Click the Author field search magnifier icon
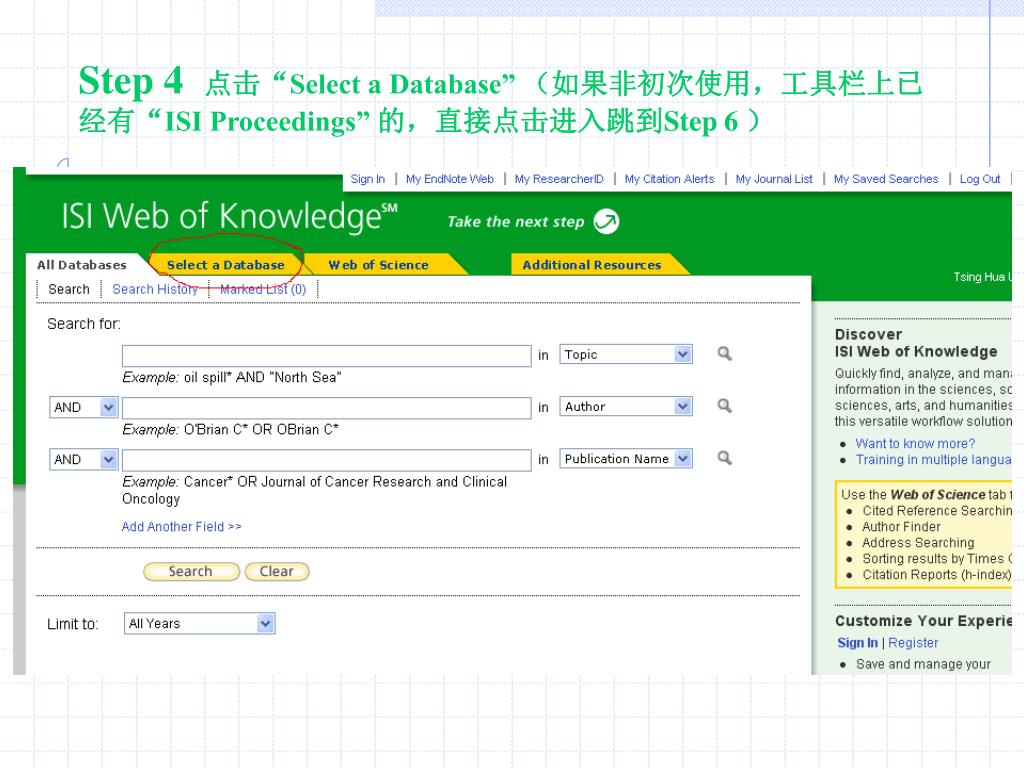Screen dimensions: 1024x768 (x=724, y=406)
